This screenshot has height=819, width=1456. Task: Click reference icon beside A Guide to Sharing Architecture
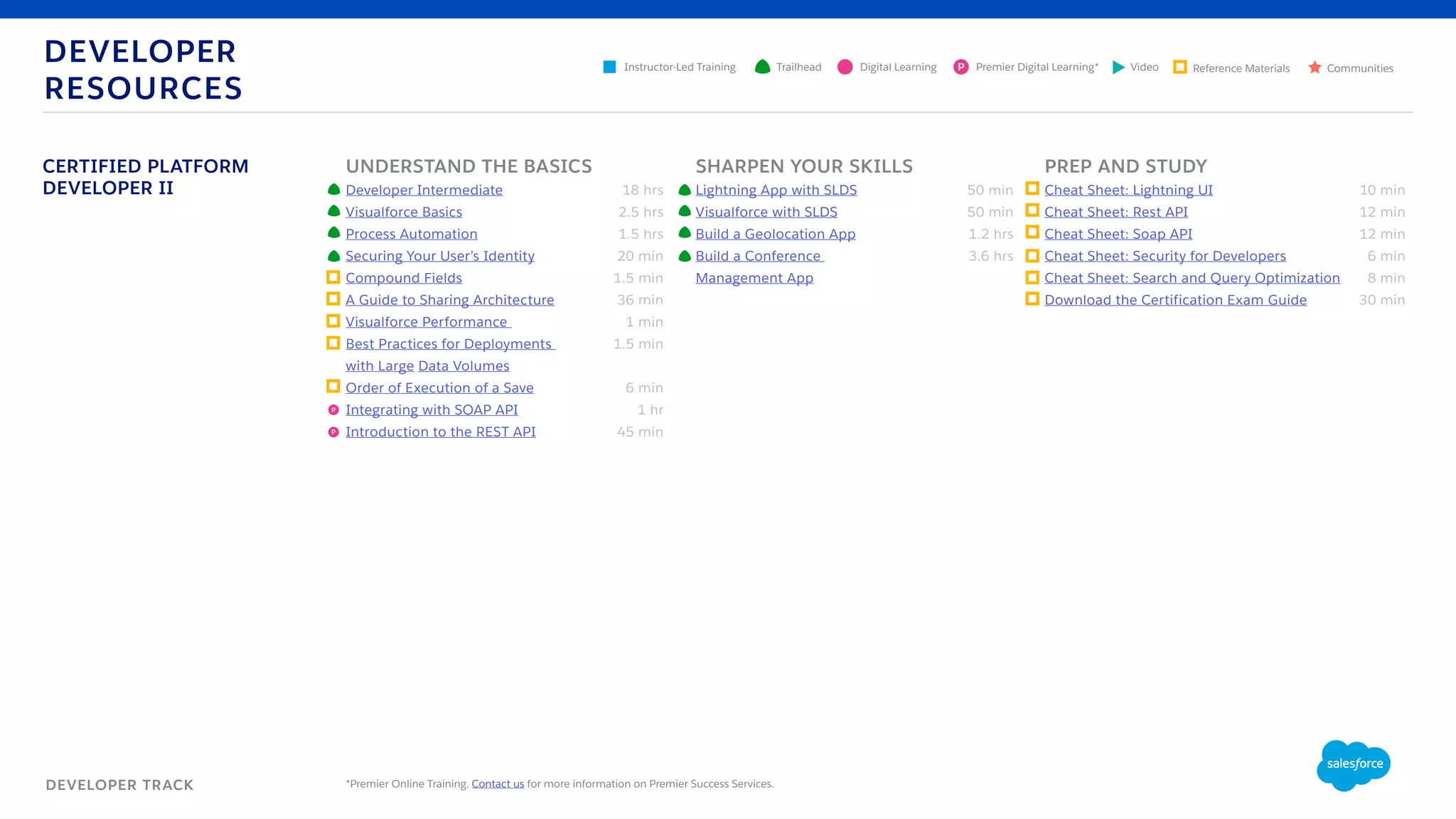coord(333,299)
